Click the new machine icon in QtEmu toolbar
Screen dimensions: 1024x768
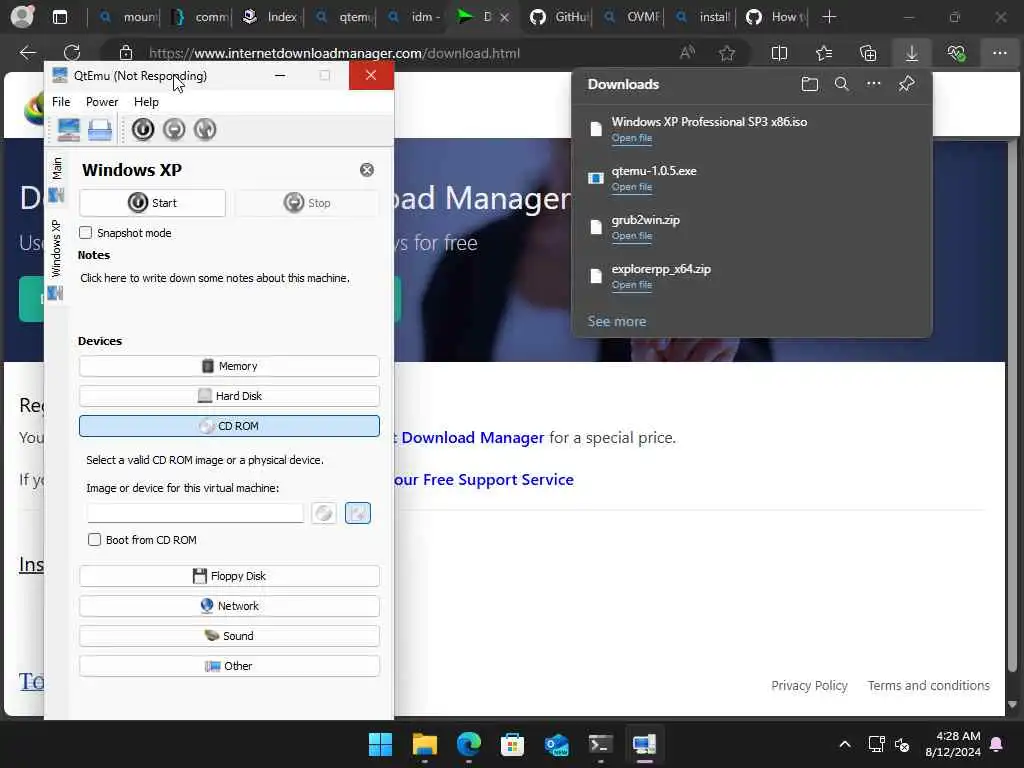(x=69, y=129)
